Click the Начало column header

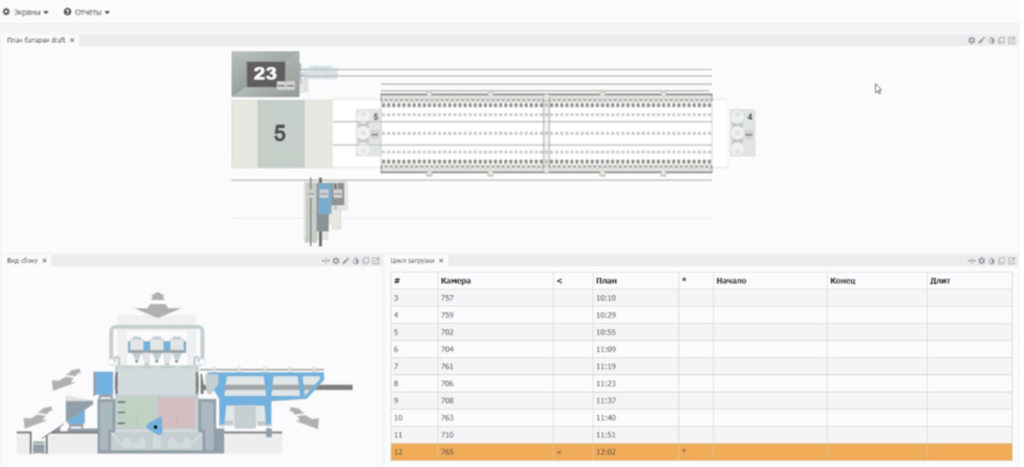tap(770, 281)
